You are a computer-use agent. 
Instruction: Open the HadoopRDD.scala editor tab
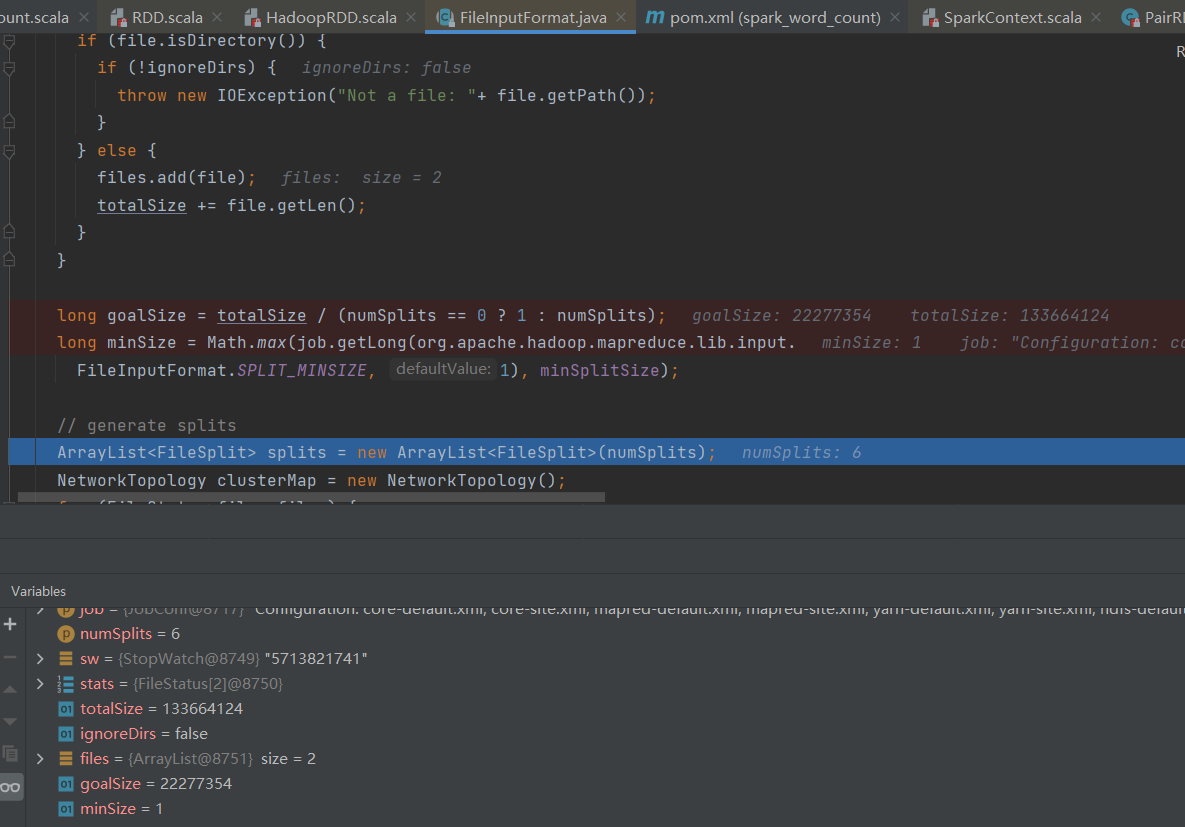tap(331, 17)
